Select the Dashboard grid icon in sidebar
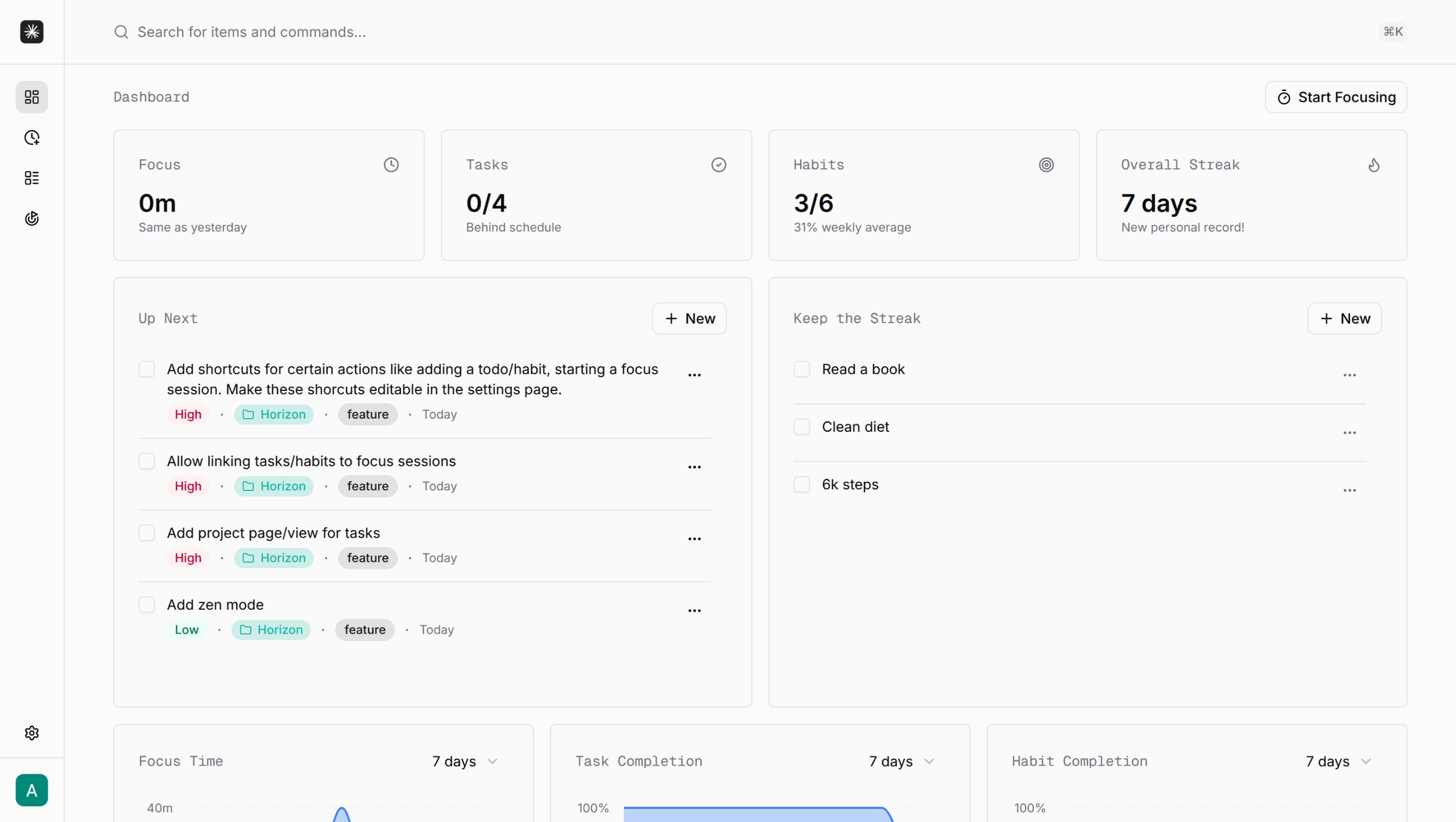1456x822 pixels. (x=31, y=97)
